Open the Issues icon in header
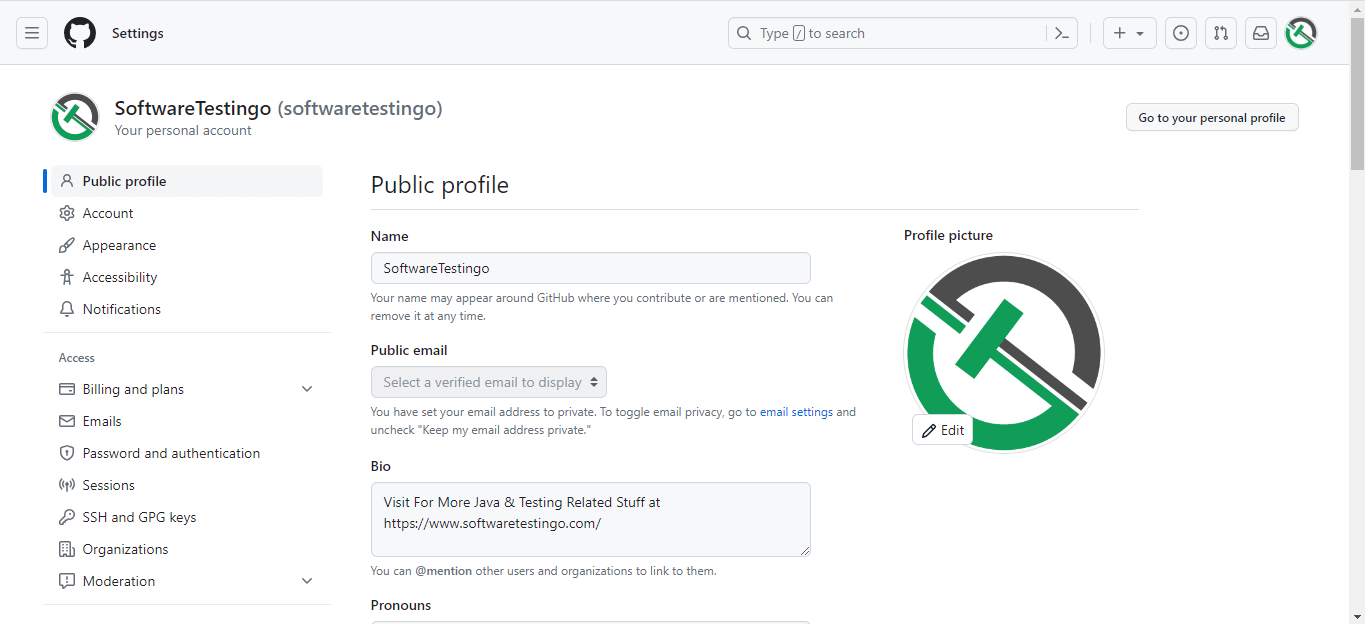 coord(1181,33)
